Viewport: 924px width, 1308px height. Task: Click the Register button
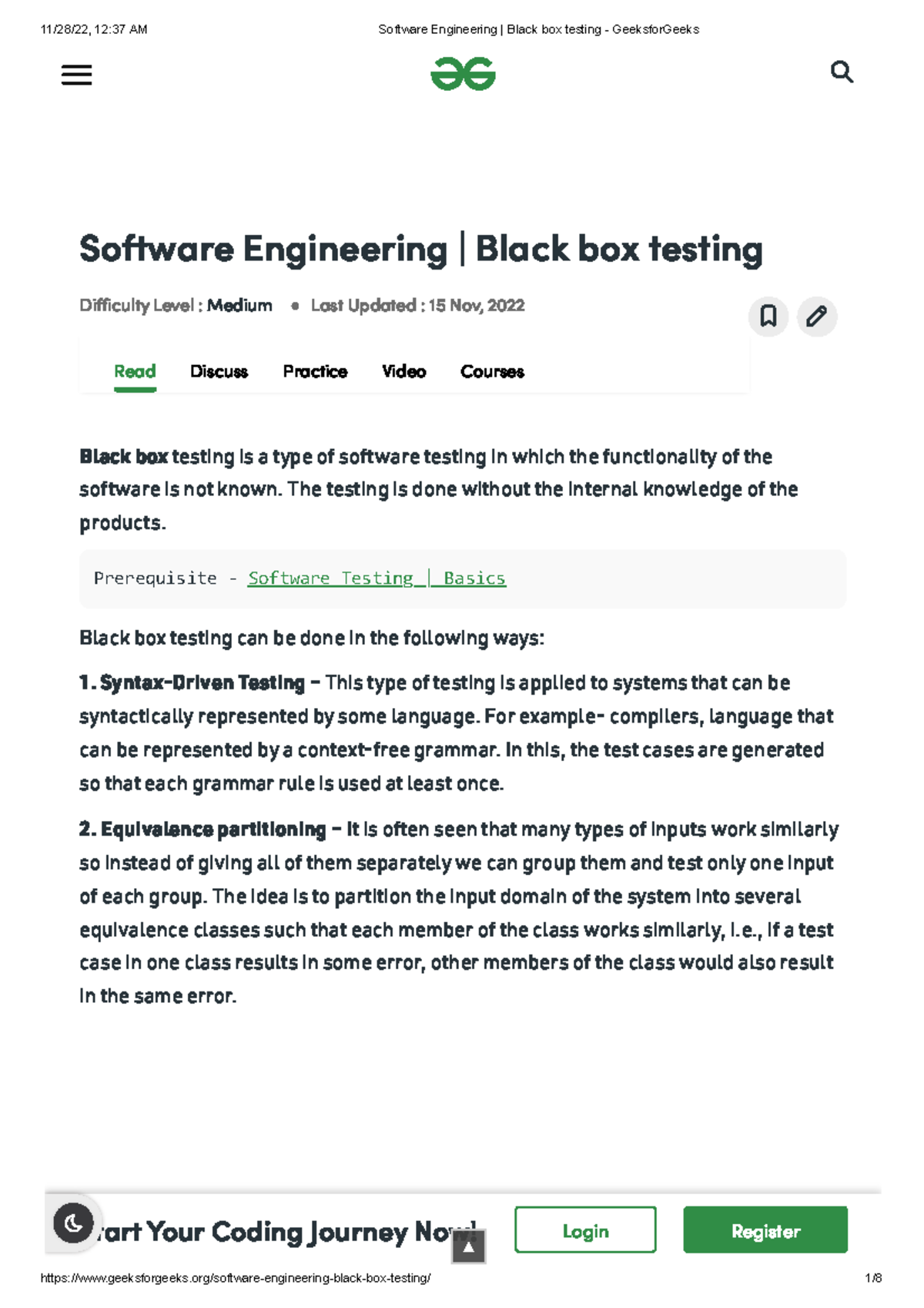tap(765, 1229)
